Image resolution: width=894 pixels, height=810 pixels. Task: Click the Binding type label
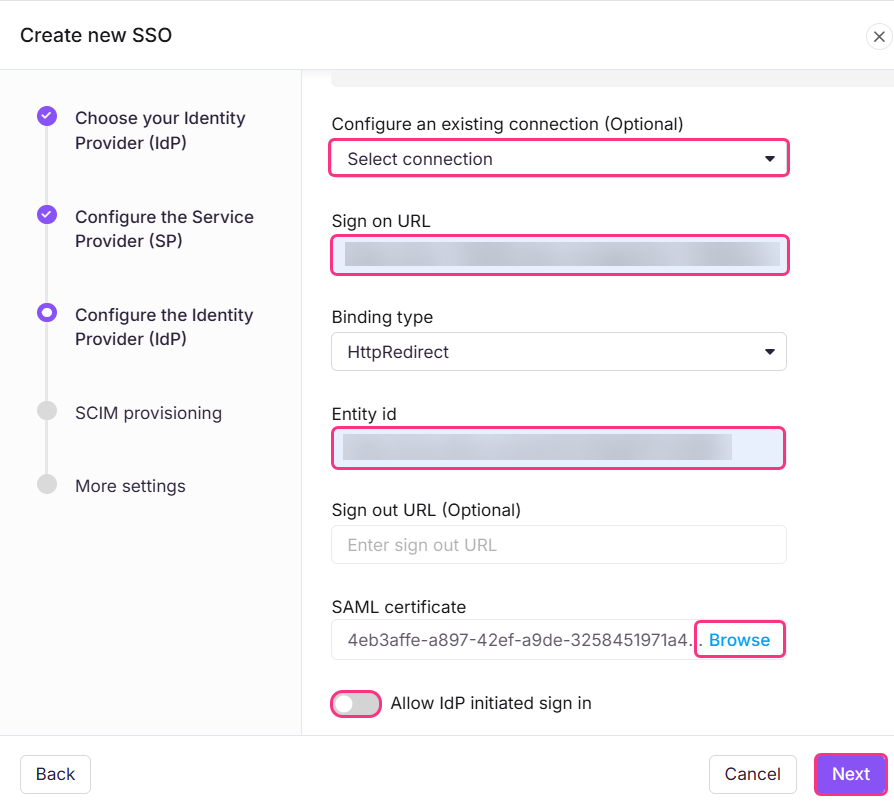pyautogui.click(x=383, y=317)
